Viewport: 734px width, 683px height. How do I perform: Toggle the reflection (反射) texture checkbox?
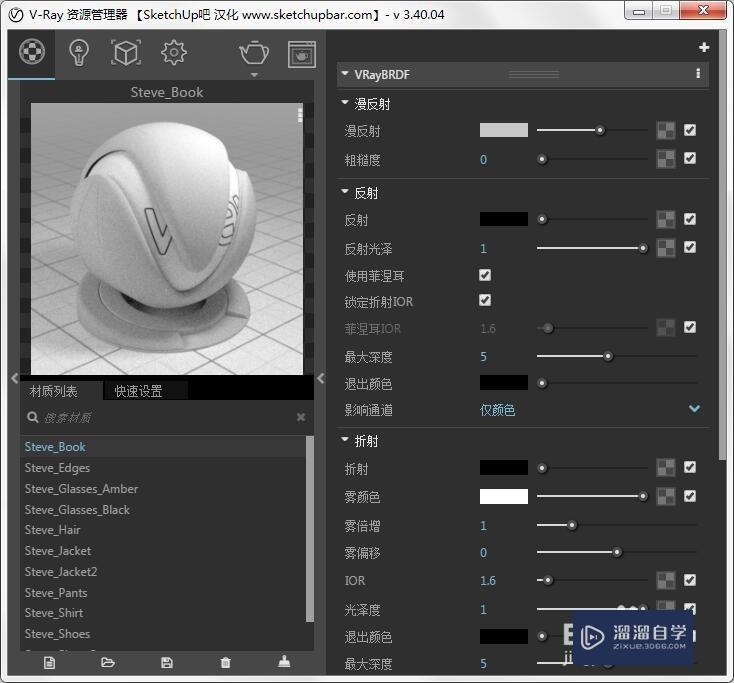tap(690, 219)
